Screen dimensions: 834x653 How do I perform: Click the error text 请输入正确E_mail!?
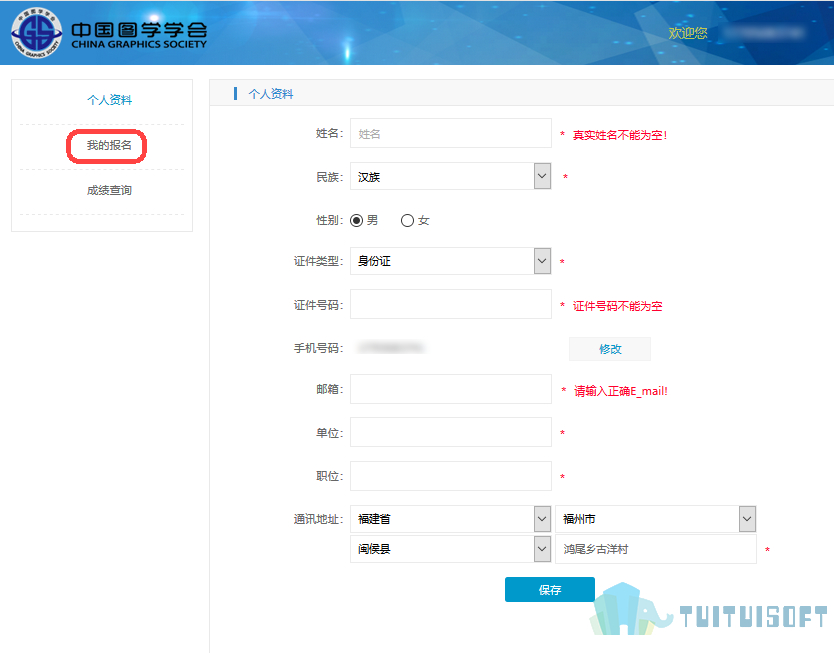621,391
